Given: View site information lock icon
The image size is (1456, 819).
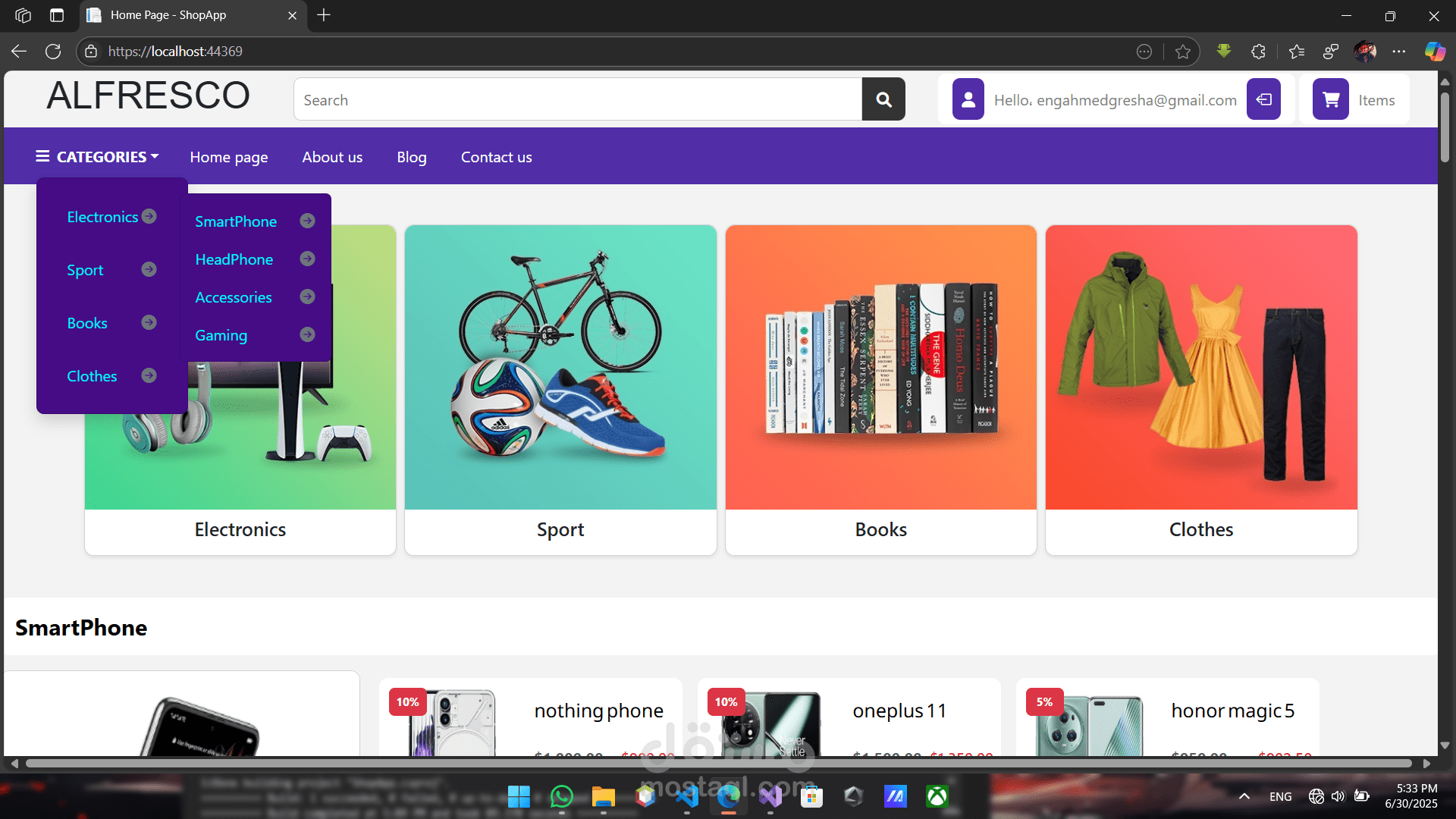Looking at the screenshot, I should 91,52.
